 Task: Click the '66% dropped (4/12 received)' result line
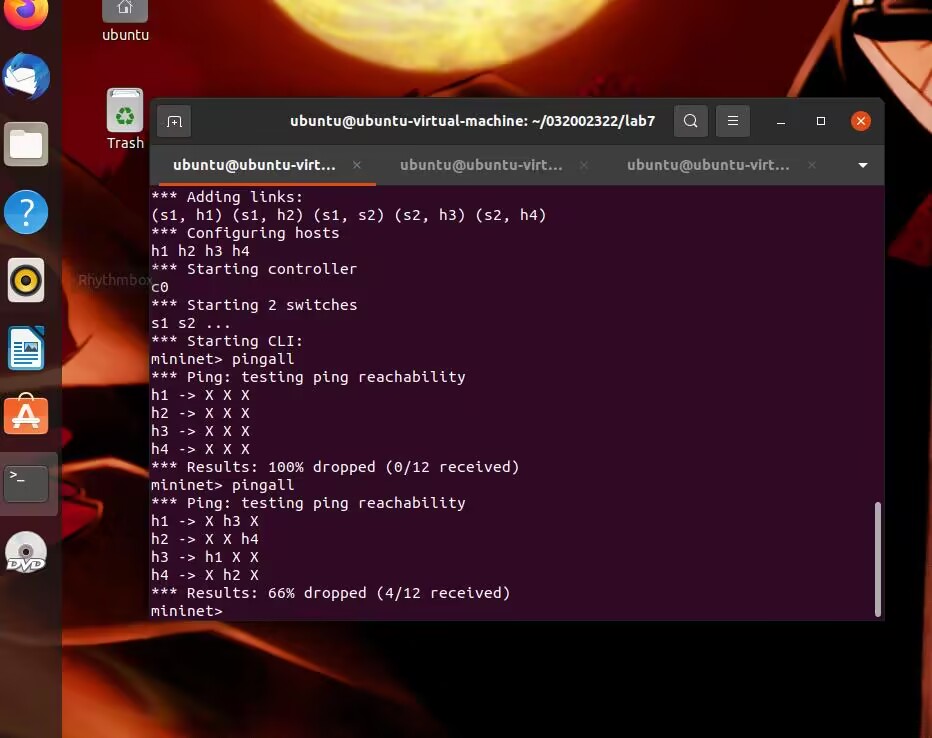click(330, 593)
